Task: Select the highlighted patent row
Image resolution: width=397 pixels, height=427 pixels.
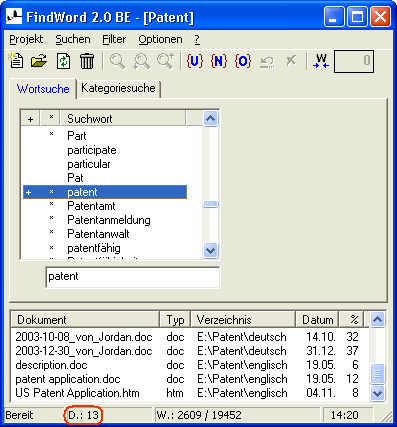Action: point(105,192)
